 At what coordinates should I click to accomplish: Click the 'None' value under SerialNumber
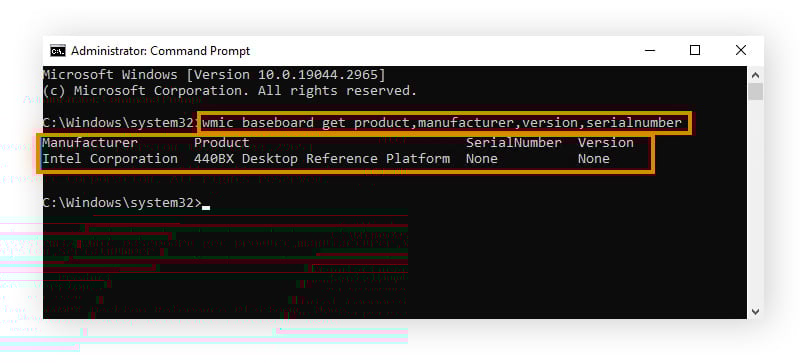482,159
